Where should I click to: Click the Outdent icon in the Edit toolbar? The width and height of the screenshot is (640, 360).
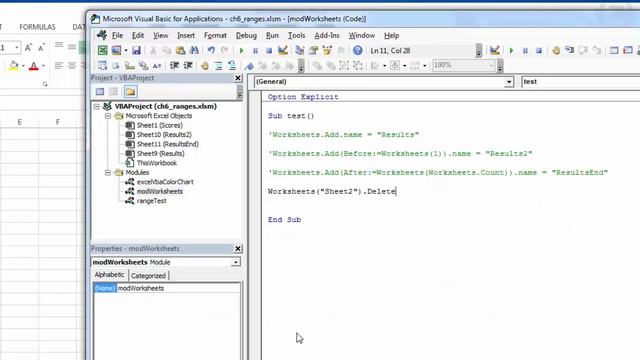(x=188, y=65)
